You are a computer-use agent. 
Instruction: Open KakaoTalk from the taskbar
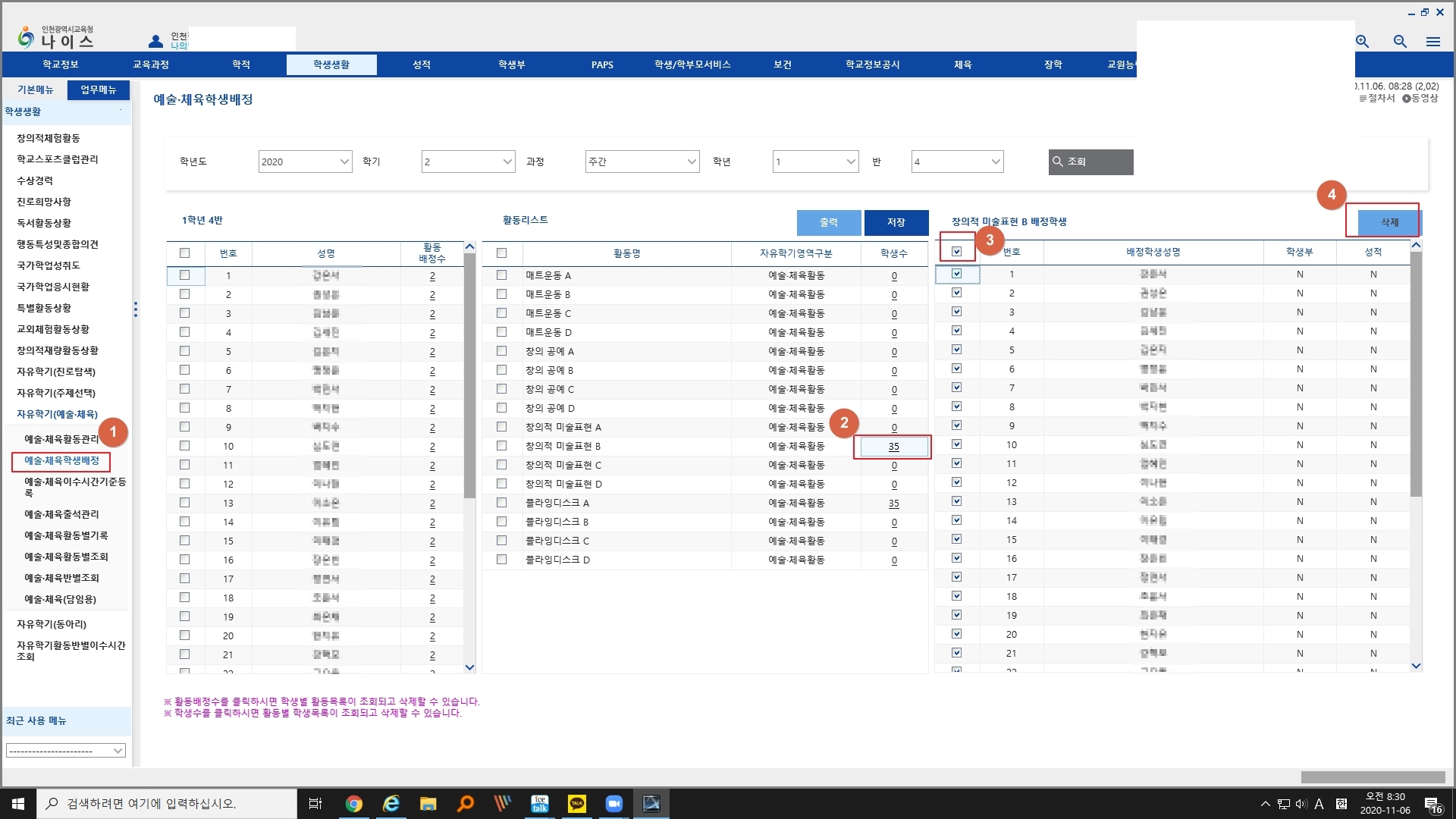(x=576, y=804)
